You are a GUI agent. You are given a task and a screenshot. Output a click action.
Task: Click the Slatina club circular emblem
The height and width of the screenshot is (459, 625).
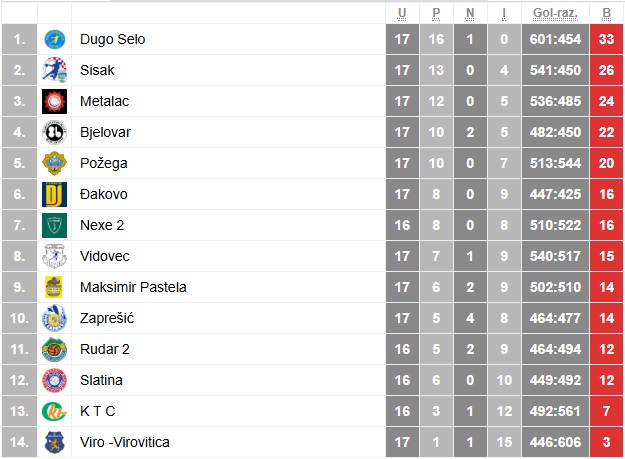tap(54, 381)
